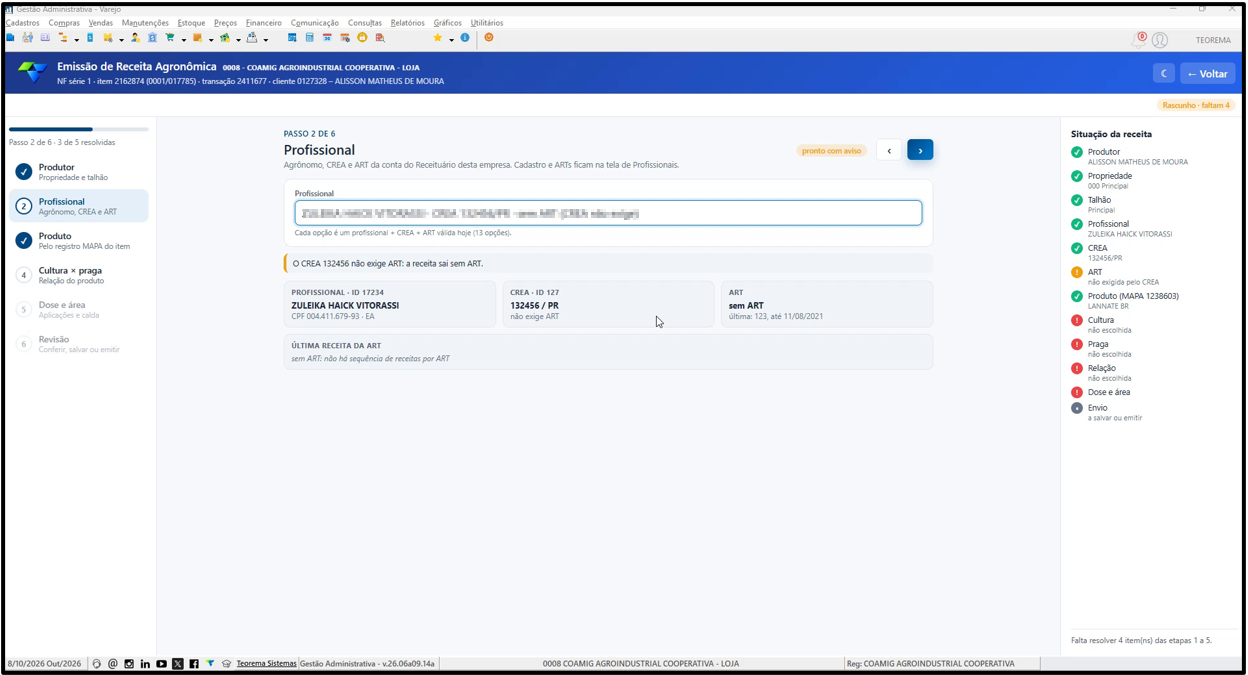Click the CREA - ID 127 card
Viewport: 1248px width, 675px height.
608,304
